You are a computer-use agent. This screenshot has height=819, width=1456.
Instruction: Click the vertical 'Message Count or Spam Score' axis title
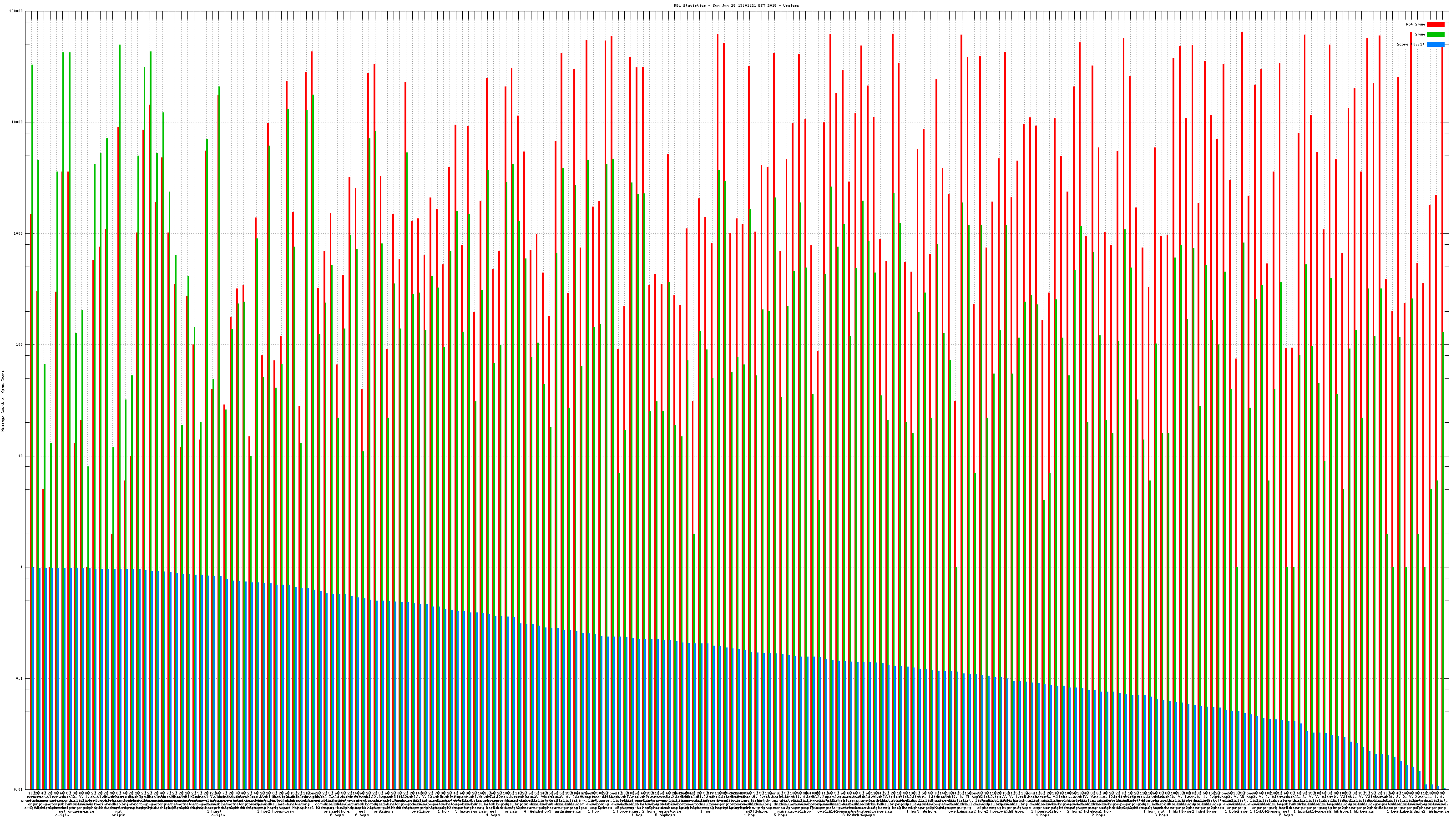(3, 401)
